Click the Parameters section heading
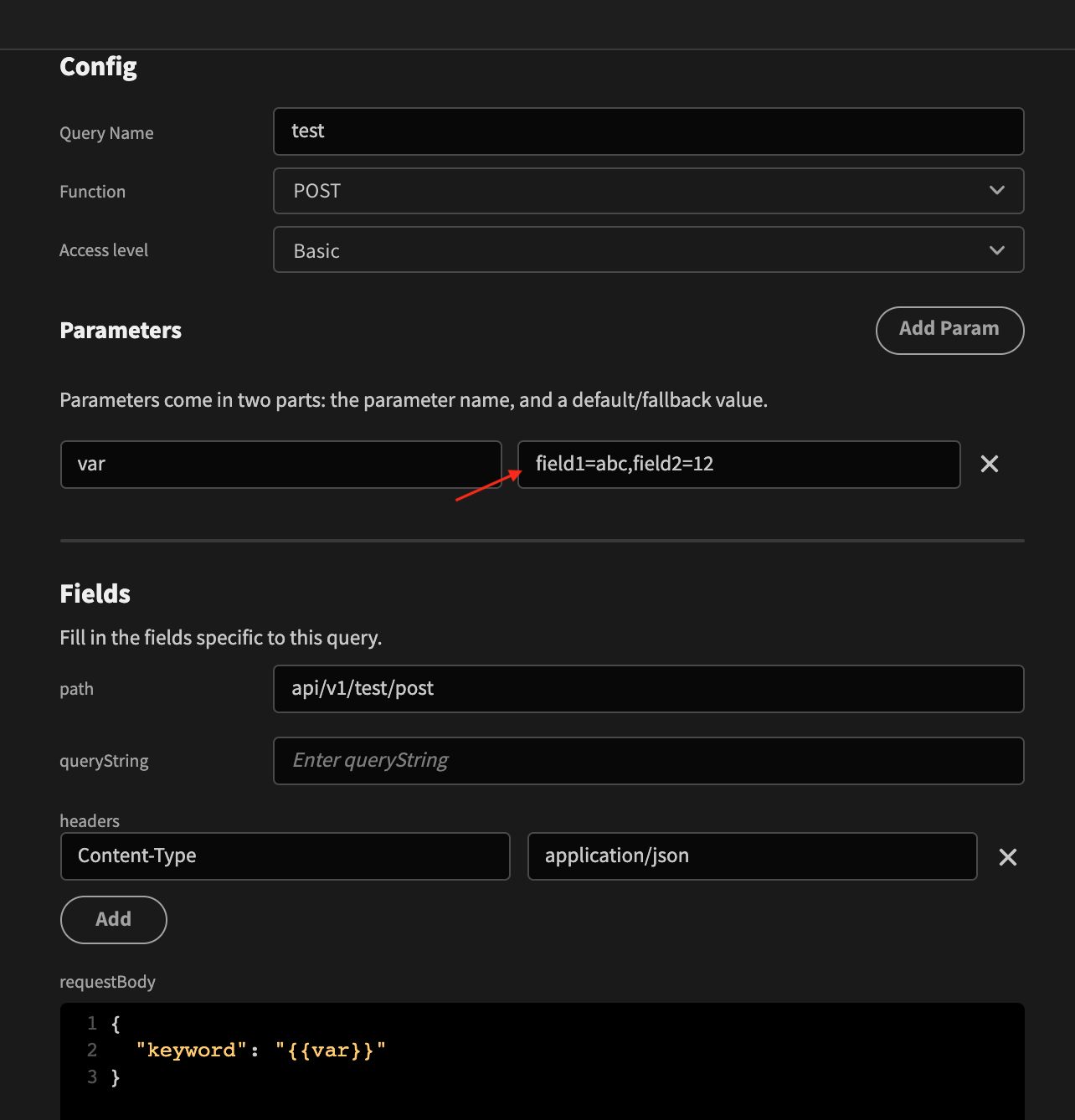Viewport: 1075px width, 1120px height. (x=120, y=330)
